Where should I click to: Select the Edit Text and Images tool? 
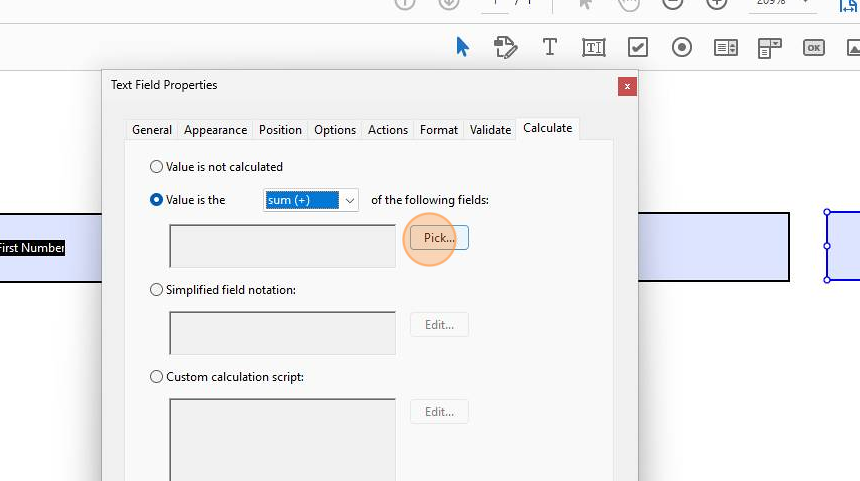point(505,47)
